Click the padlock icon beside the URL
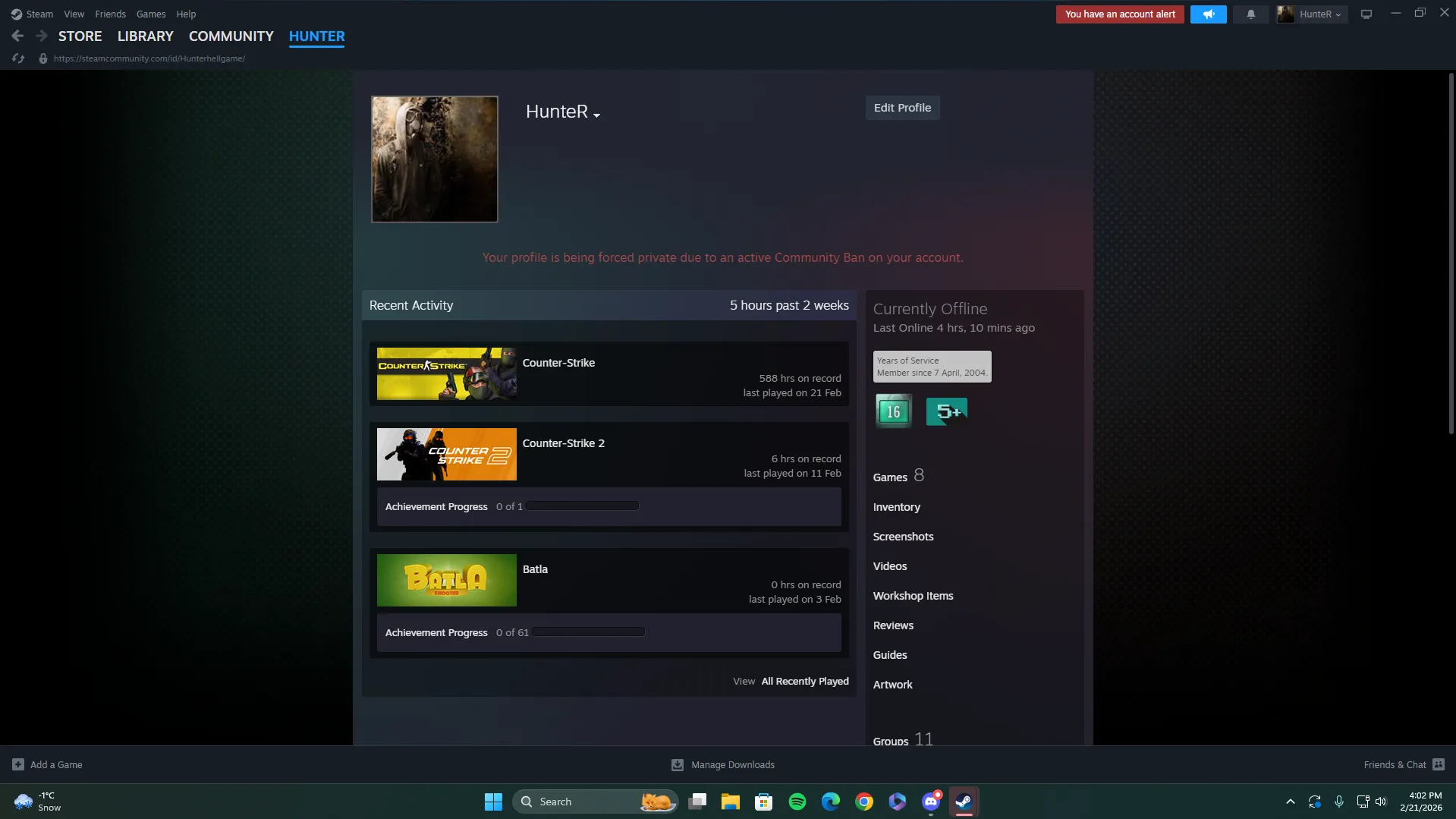 [x=43, y=58]
